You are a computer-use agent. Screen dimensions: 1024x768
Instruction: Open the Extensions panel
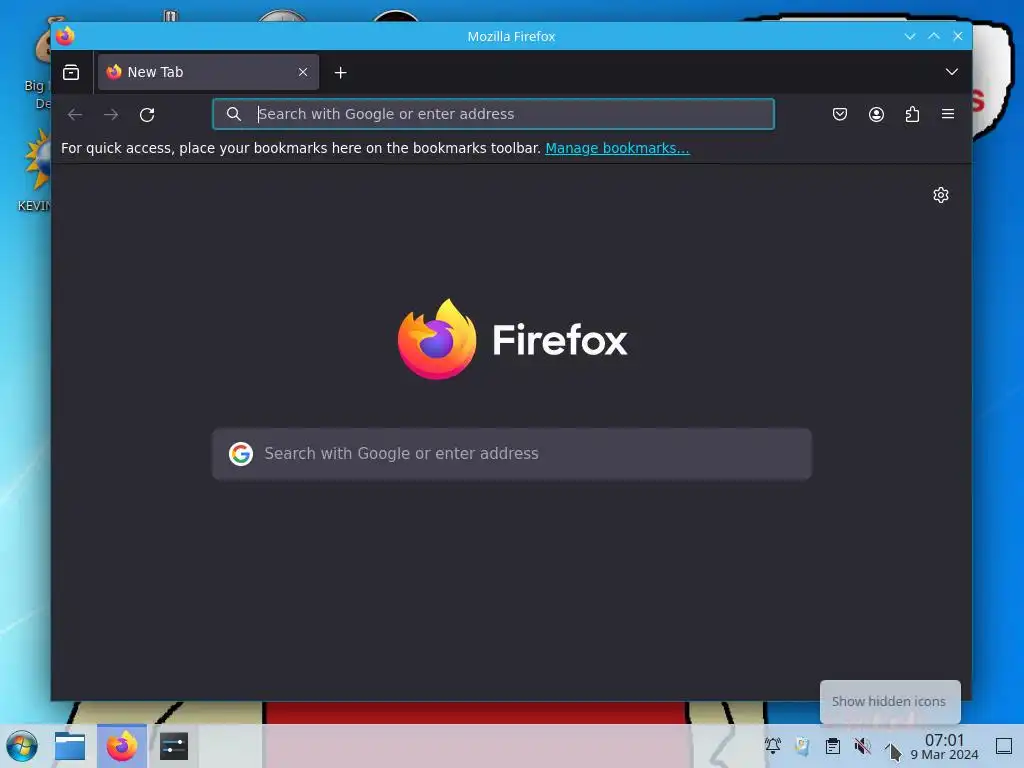pyautogui.click(x=912, y=114)
